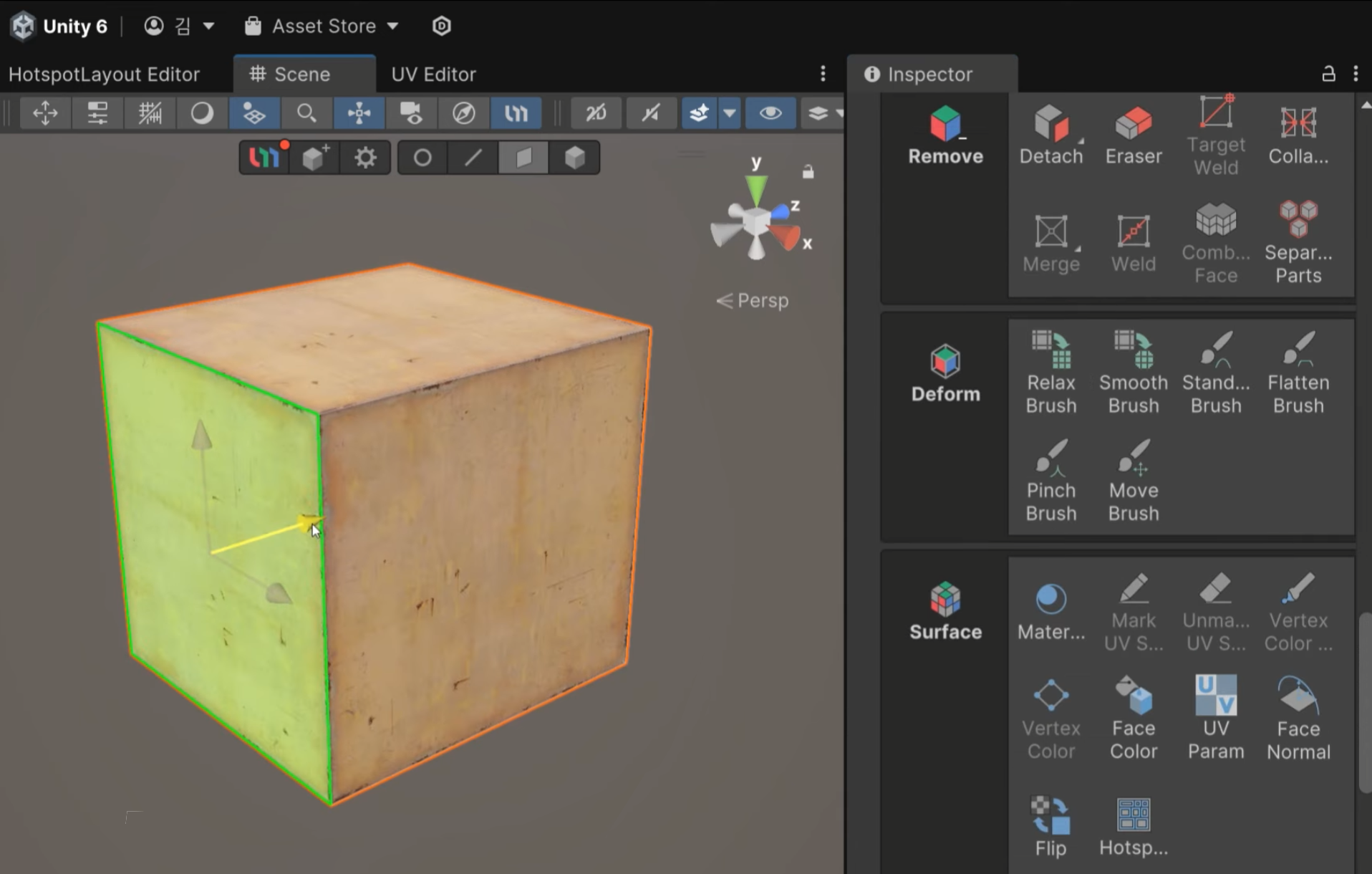
Task: Select the Flatten Brush
Action: pos(1298,373)
